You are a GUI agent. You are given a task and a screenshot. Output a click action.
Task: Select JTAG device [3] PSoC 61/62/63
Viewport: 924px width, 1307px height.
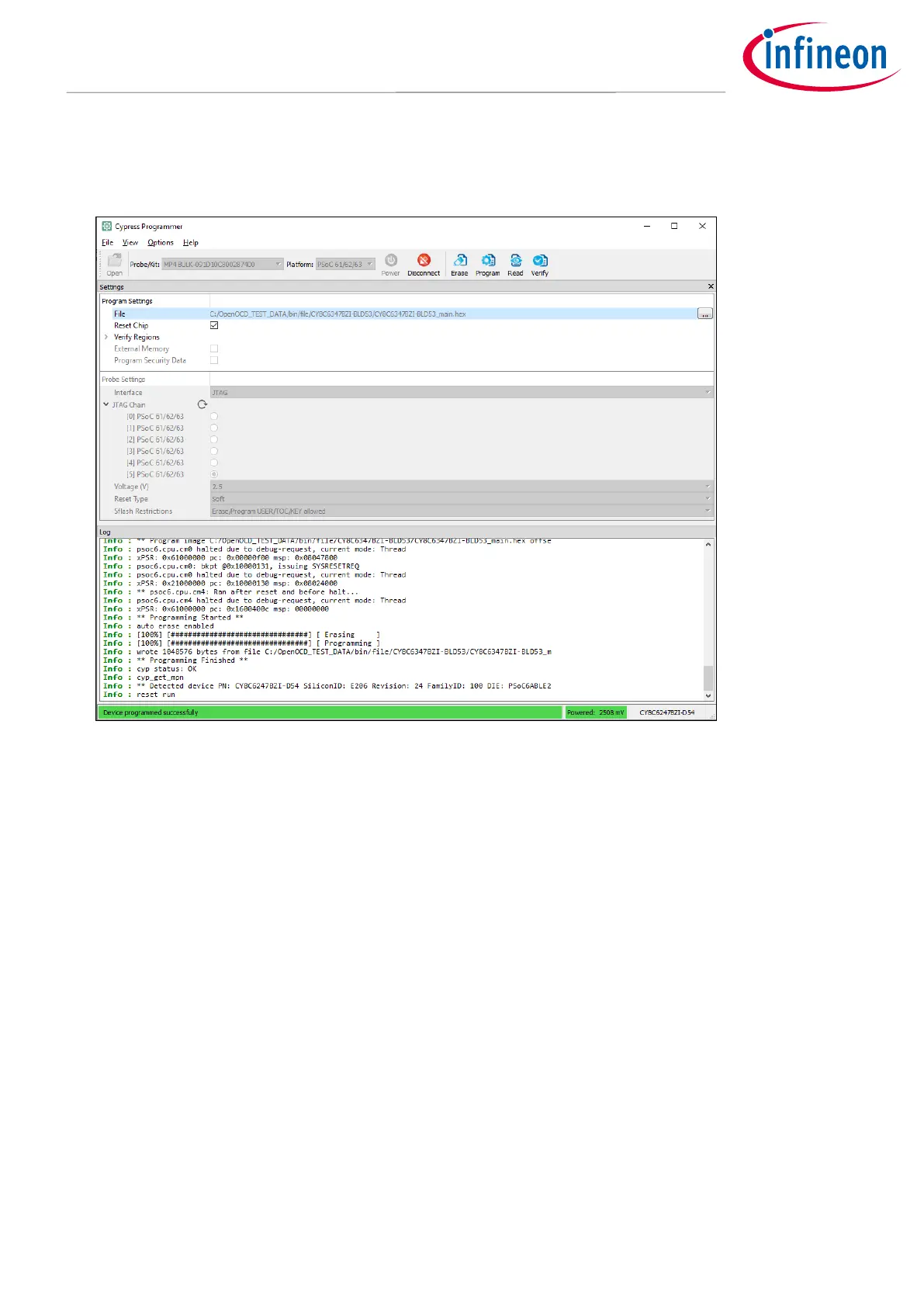click(x=214, y=451)
